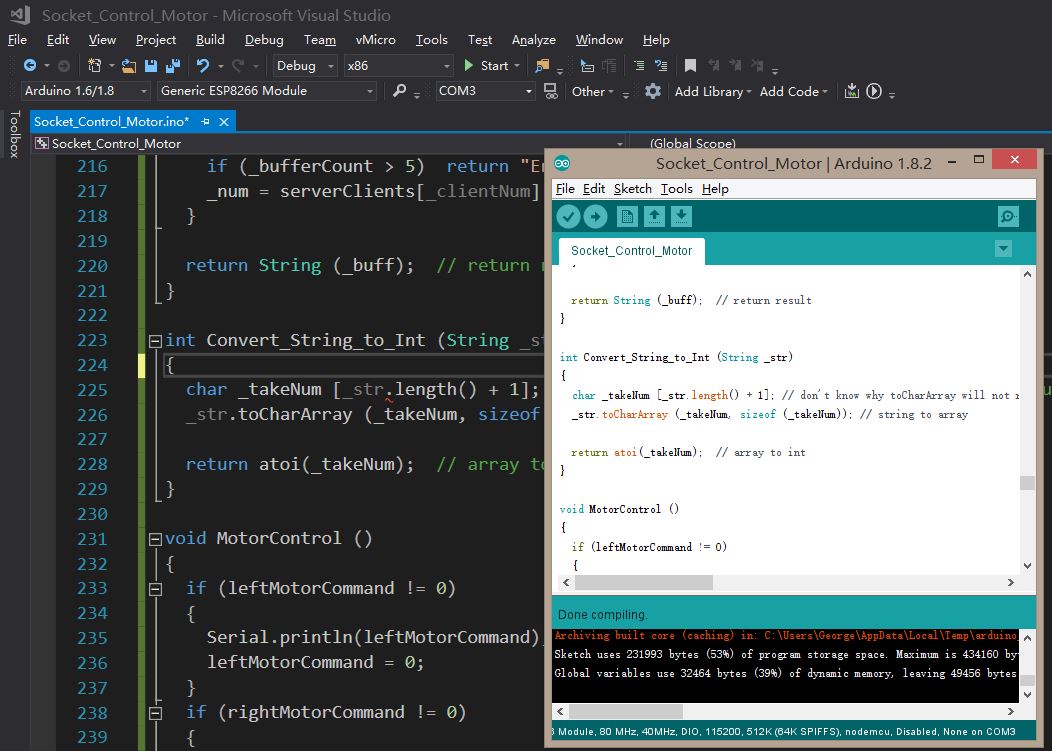Open the Add Library dropdown
This screenshot has width=1052, height=751.
(713, 91)
